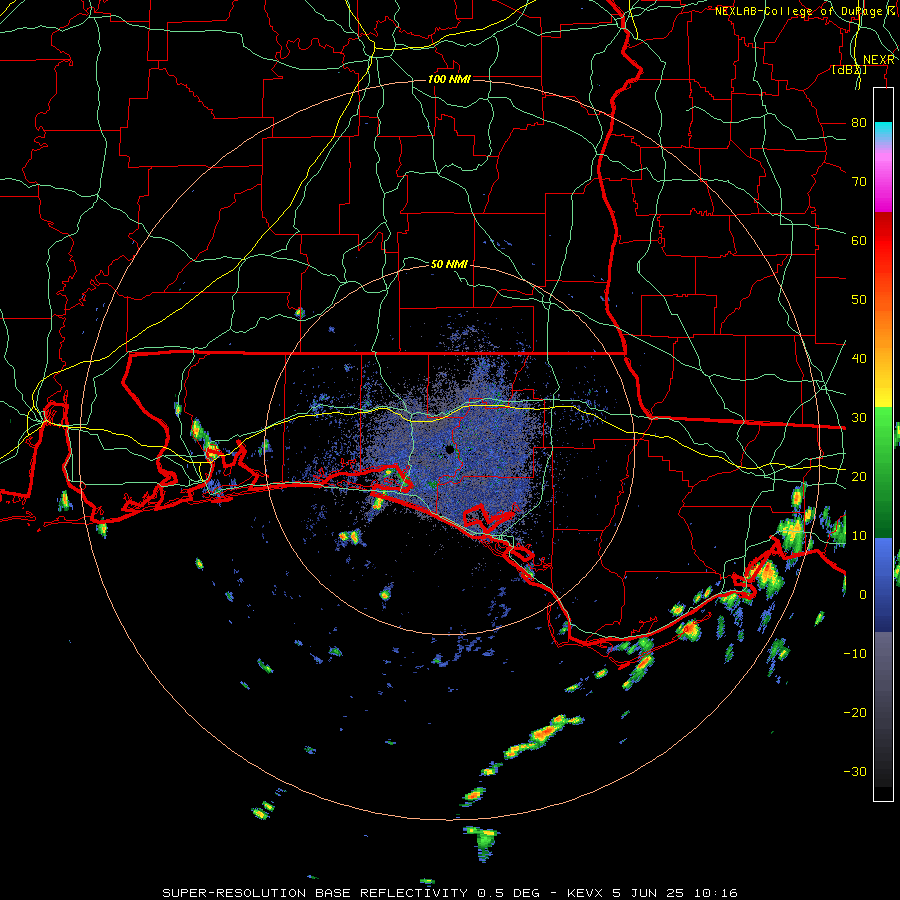Click the 60 value on the dBZ scale
This screenshot has width=900, height=900.
coord(859,240)
